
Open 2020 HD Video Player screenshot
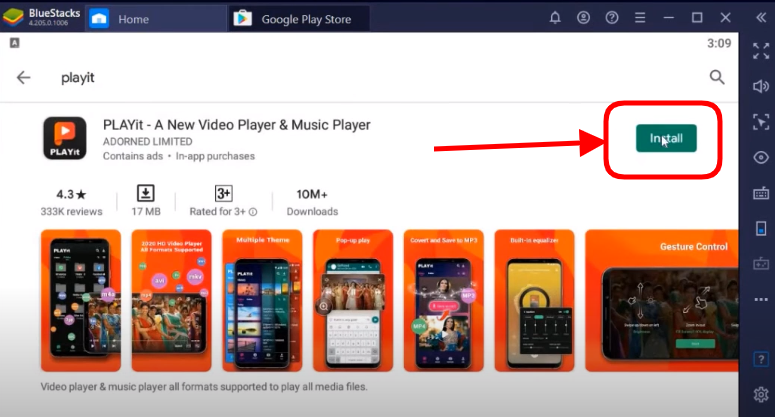click(172, 300)
